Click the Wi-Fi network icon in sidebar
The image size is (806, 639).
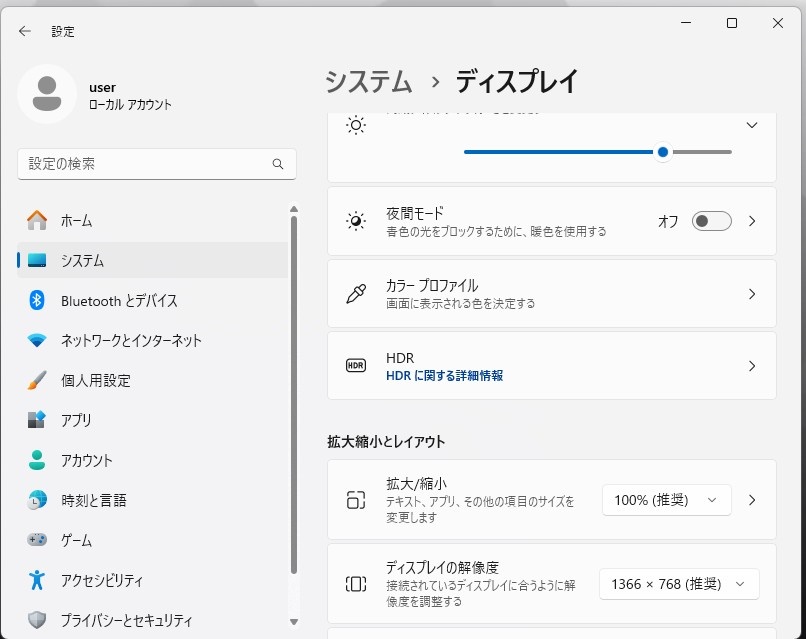pos(37,340)
